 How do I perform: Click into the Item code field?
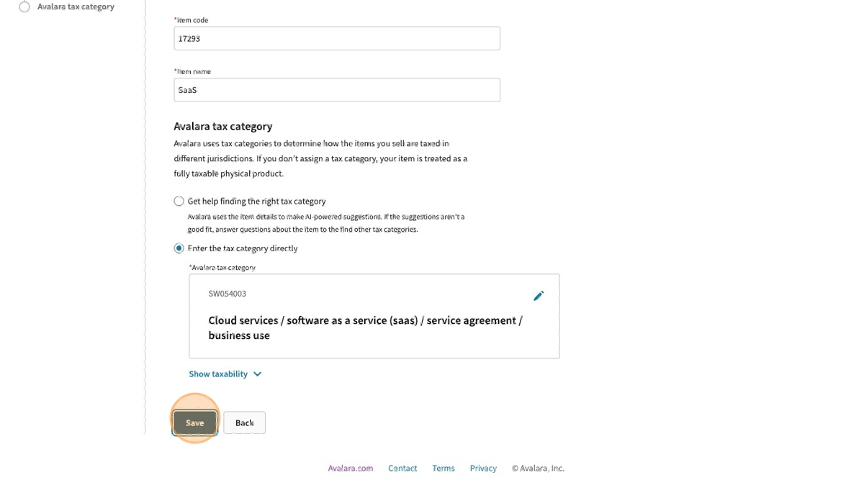pos(336,38)
